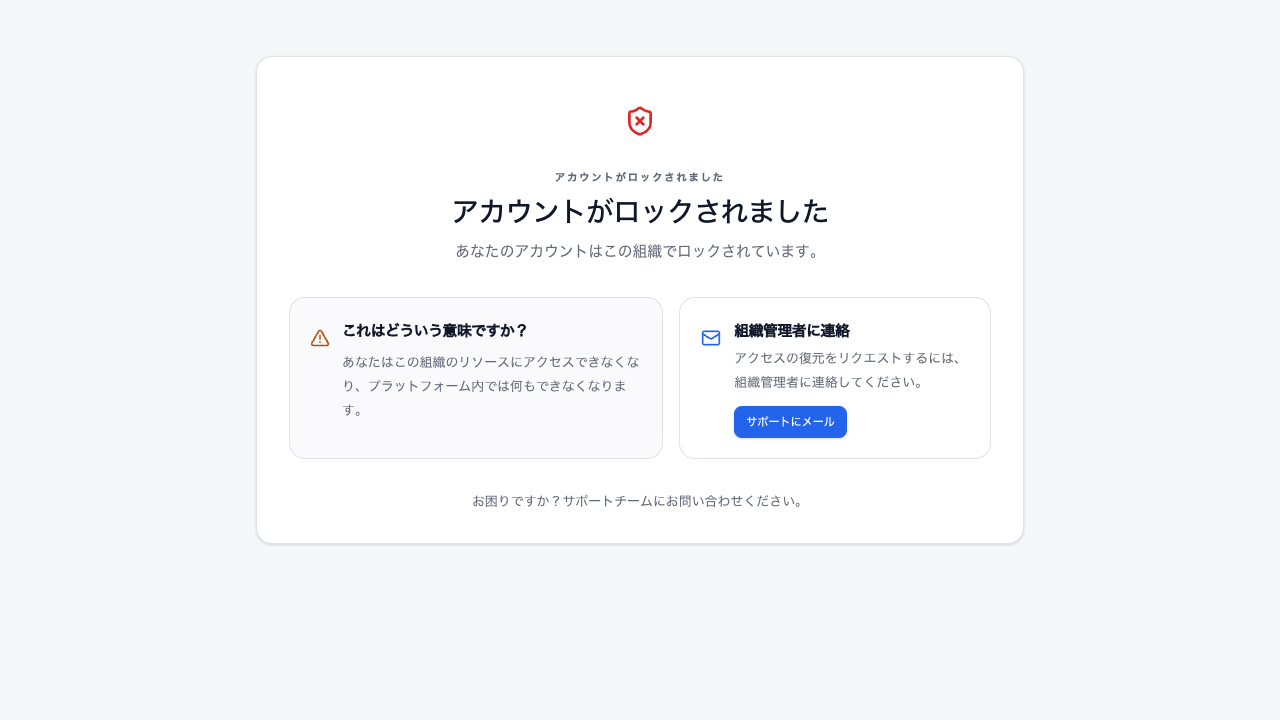Click the orange warning triangle icon
Screen dimensions: 1280x720
click(320, 338)
